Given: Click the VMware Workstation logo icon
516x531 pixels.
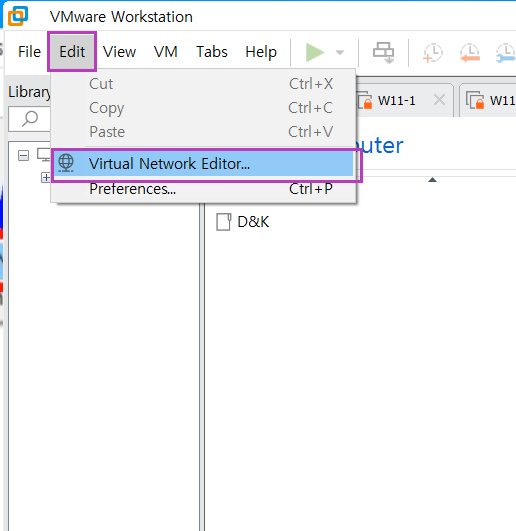Looking at the screenshot, I should [18, 16].
